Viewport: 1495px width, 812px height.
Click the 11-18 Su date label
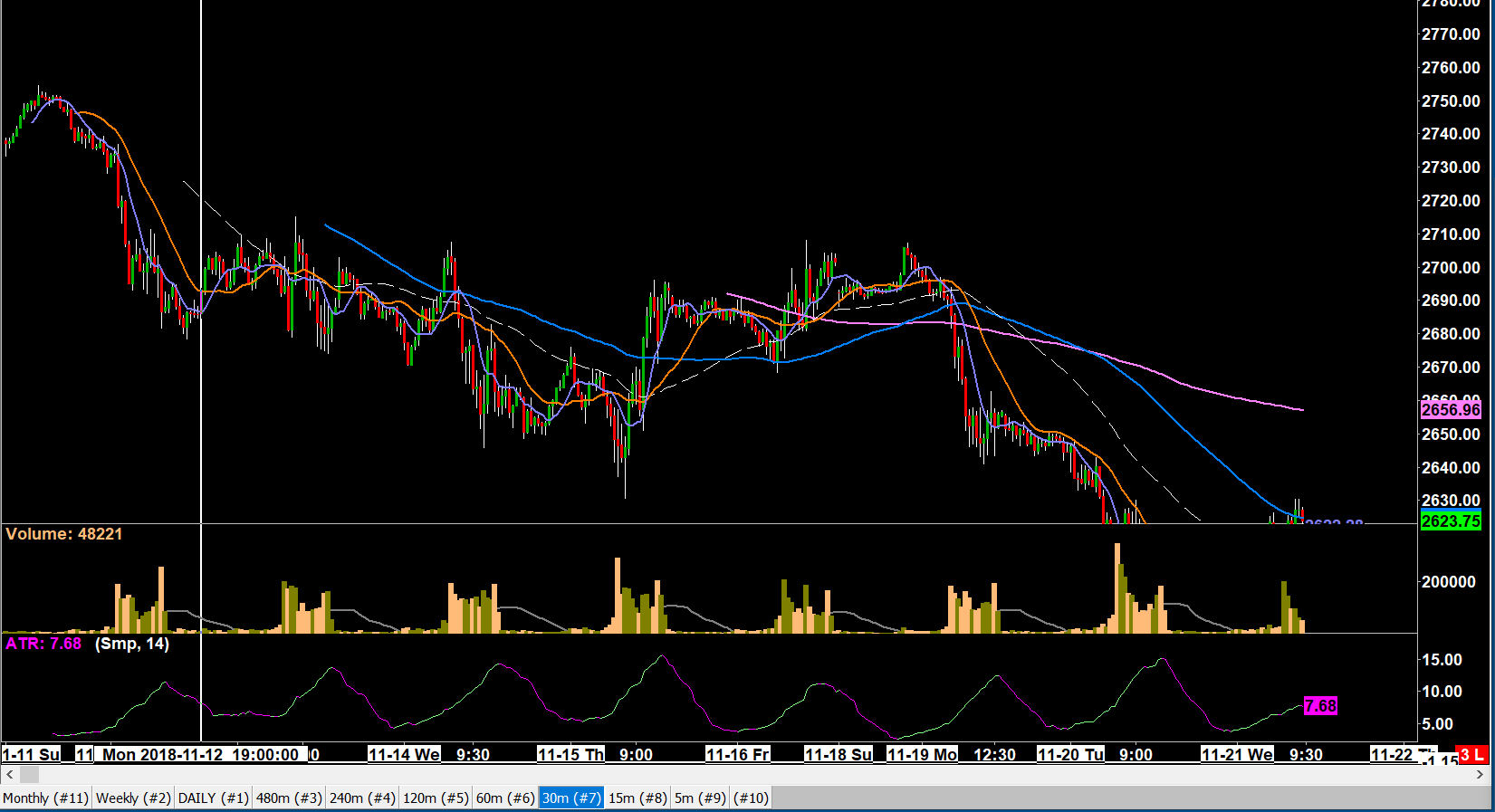839,754
